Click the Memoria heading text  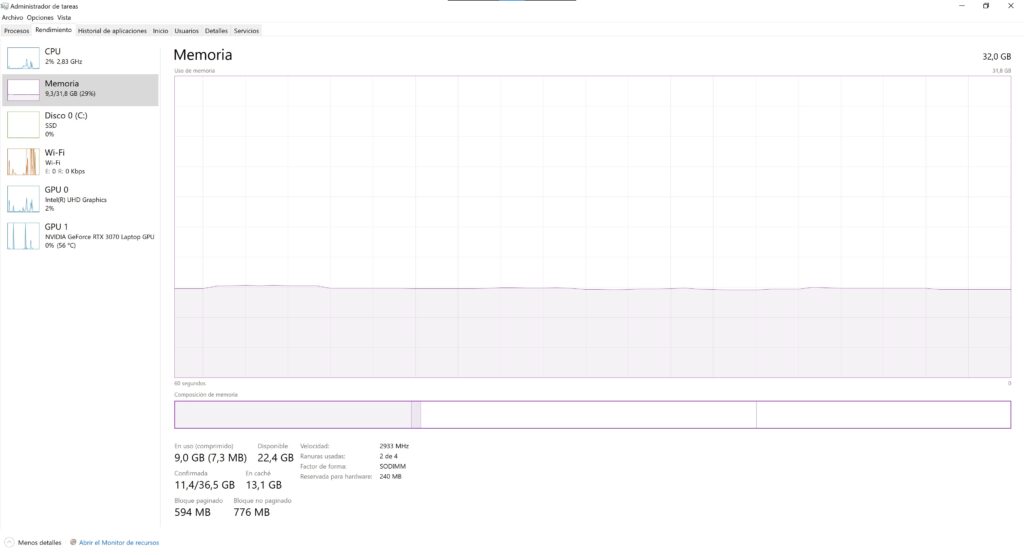click(202, 55)
